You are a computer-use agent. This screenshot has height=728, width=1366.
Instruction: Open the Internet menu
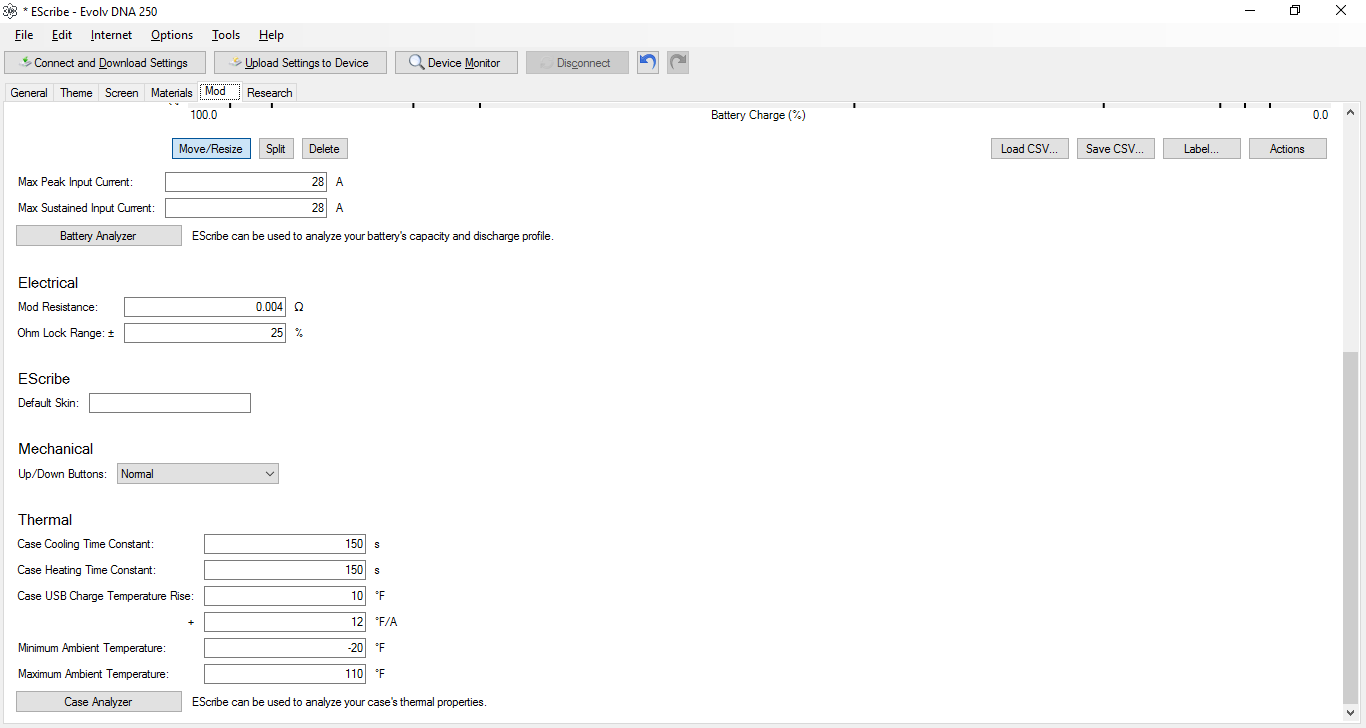111,35
